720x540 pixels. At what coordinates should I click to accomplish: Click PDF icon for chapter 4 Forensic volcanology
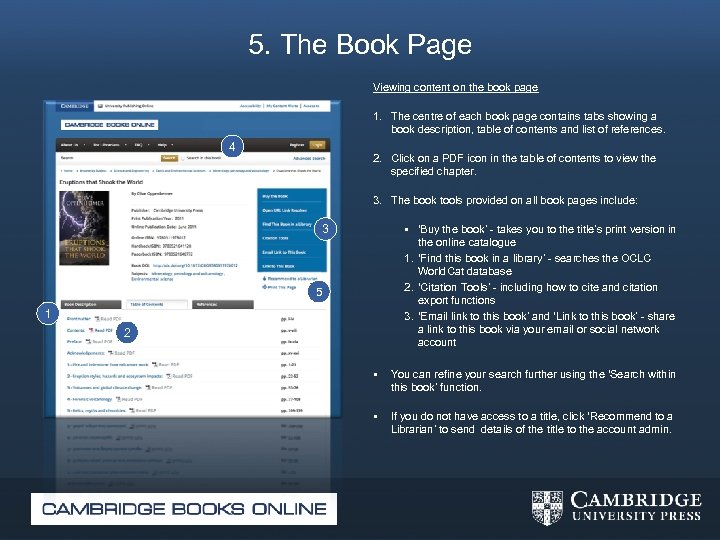(x=118, y=399)
